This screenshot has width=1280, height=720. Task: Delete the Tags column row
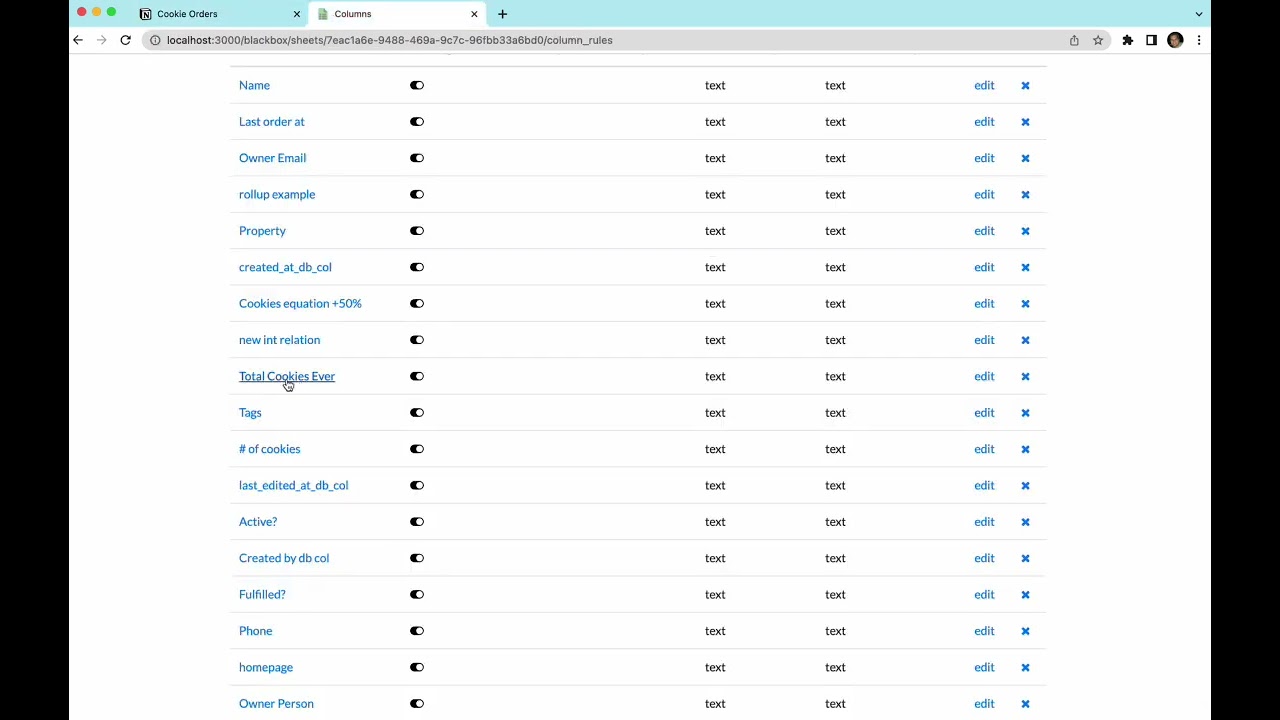pyautogui.click(x=1025, y=413)
